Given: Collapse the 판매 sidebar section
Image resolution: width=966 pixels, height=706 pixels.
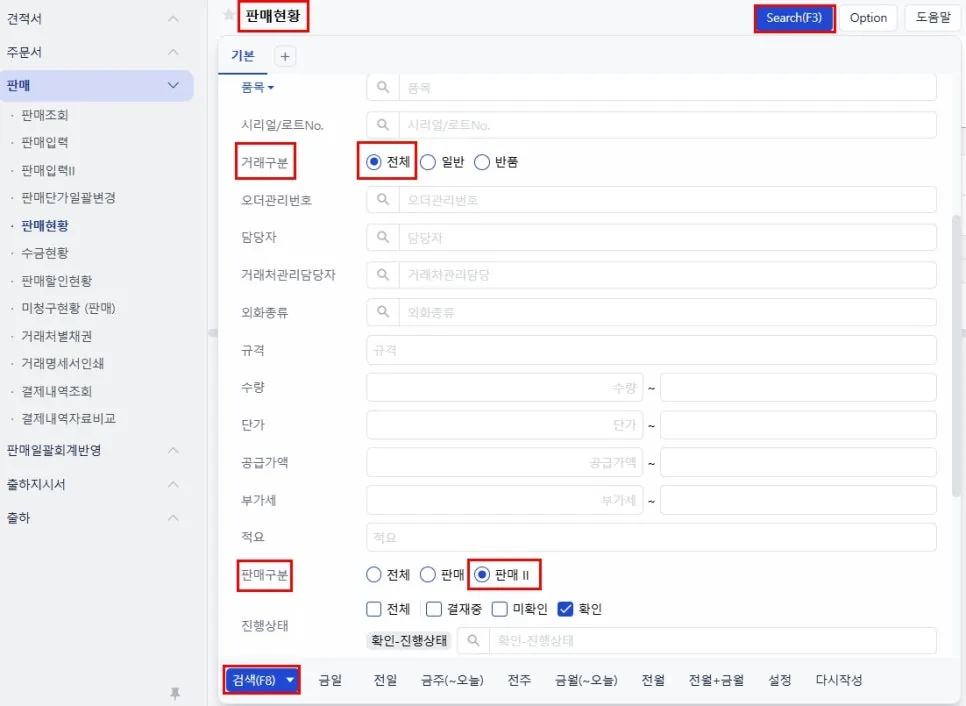Looking at the screenshot, I should pyautogui.click(x=173, y=86).
